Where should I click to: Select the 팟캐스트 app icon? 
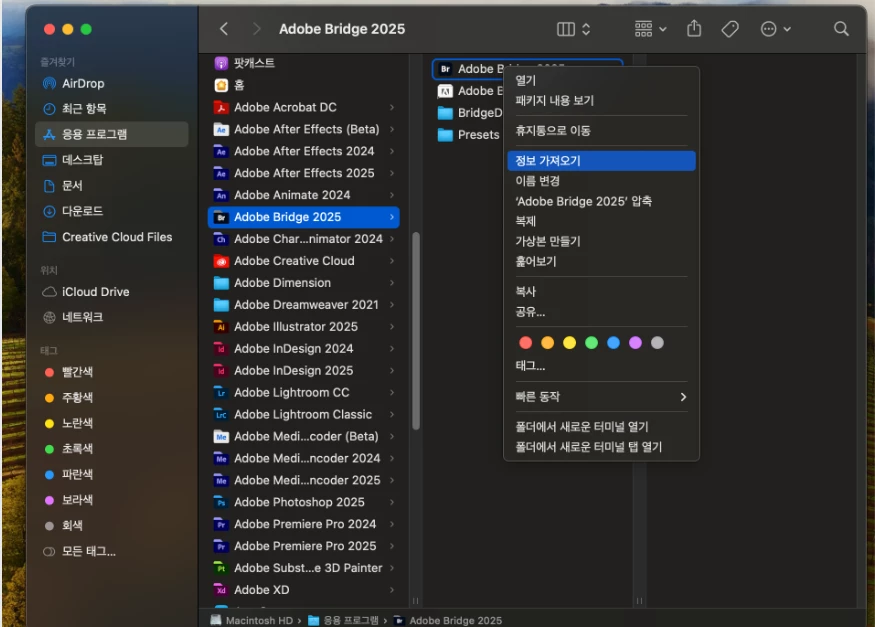(x=222, y=64)
